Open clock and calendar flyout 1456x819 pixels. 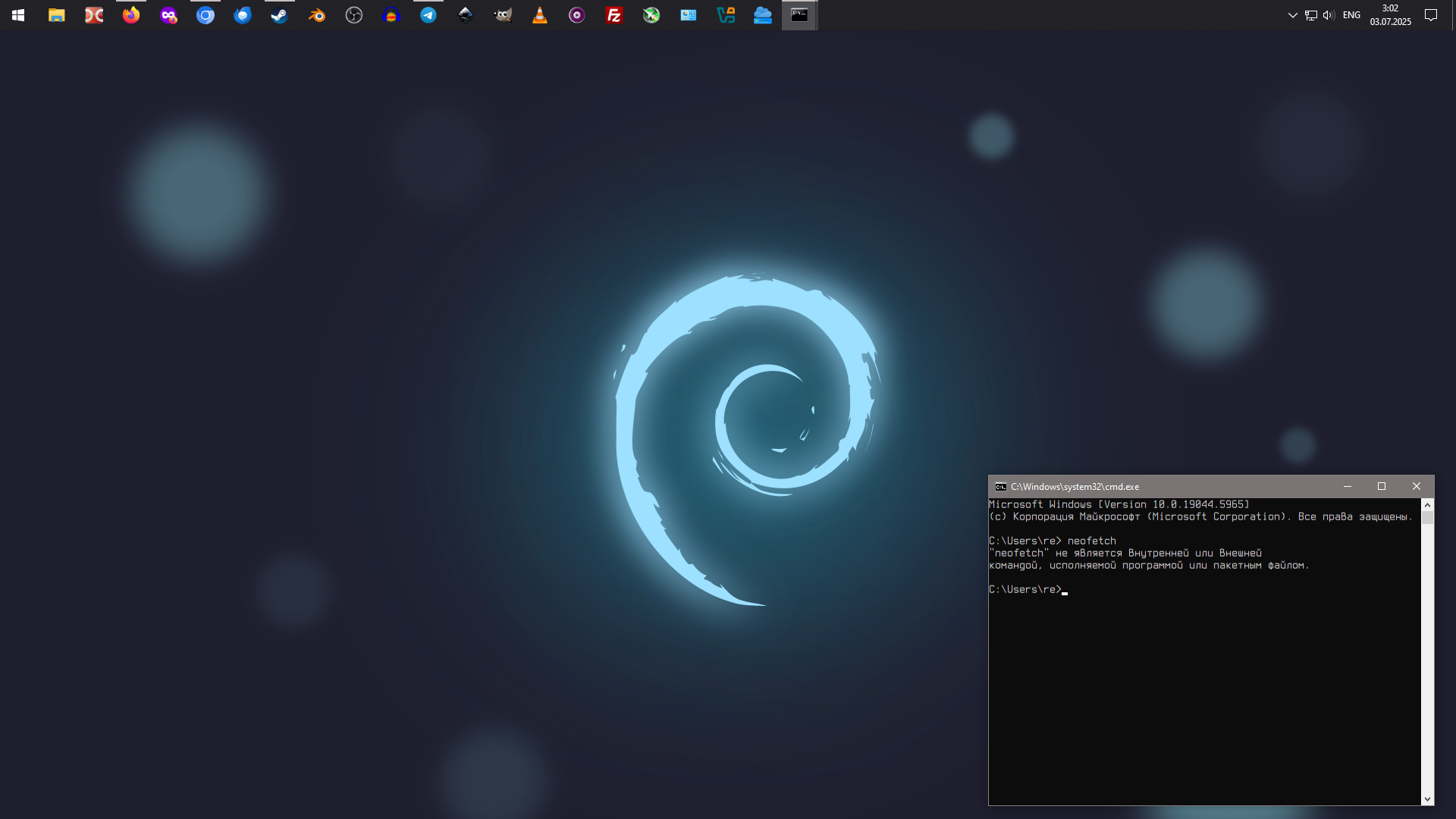point(1390,15)
